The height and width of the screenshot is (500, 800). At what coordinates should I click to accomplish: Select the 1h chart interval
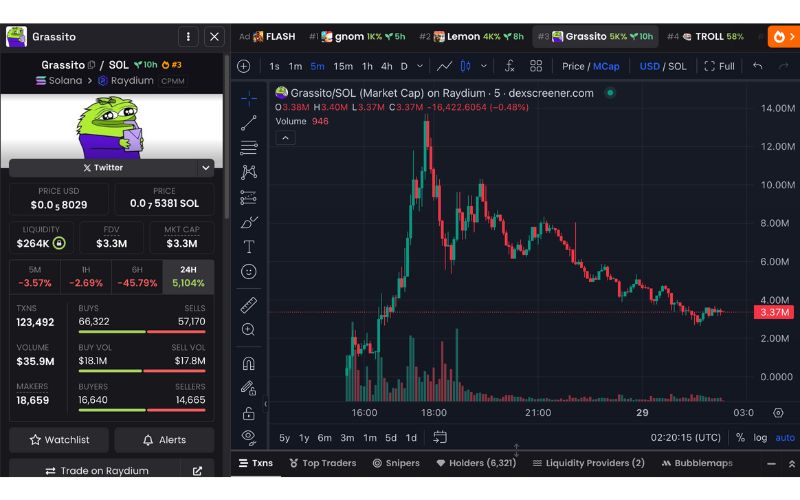coord(367,66)
